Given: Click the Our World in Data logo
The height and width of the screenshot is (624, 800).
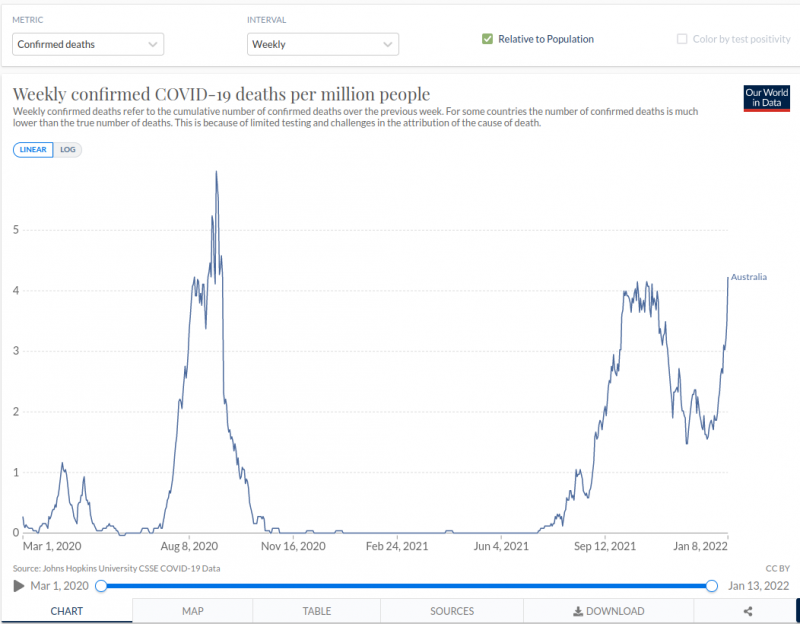Looking at the screenshot, I should tap(766, 98).
